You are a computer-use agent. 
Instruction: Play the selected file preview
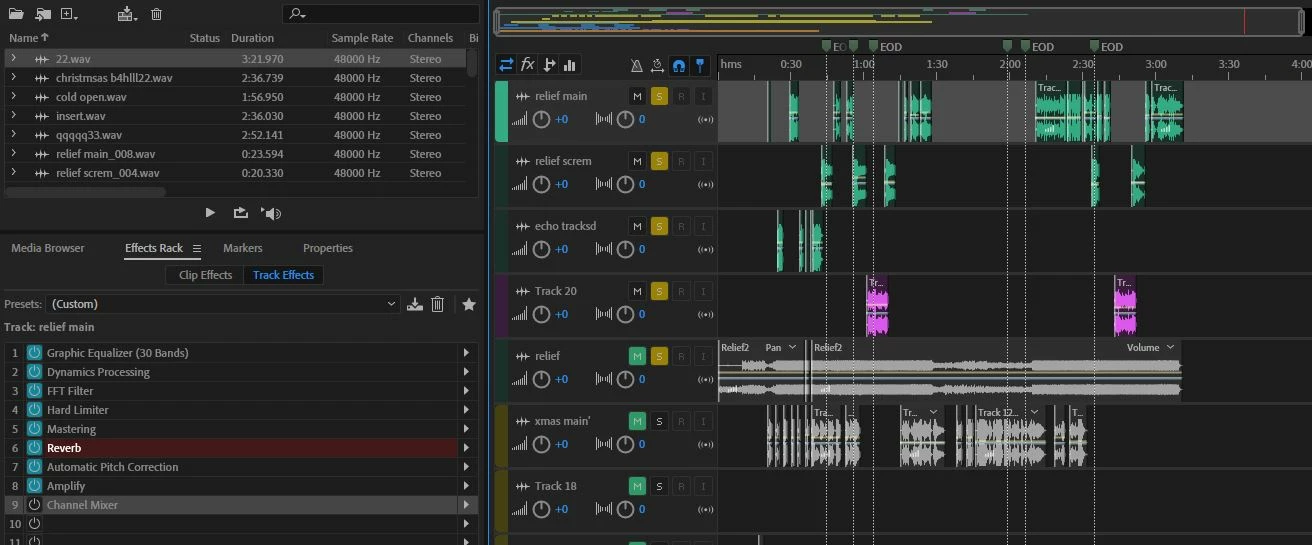coord(210,213)
